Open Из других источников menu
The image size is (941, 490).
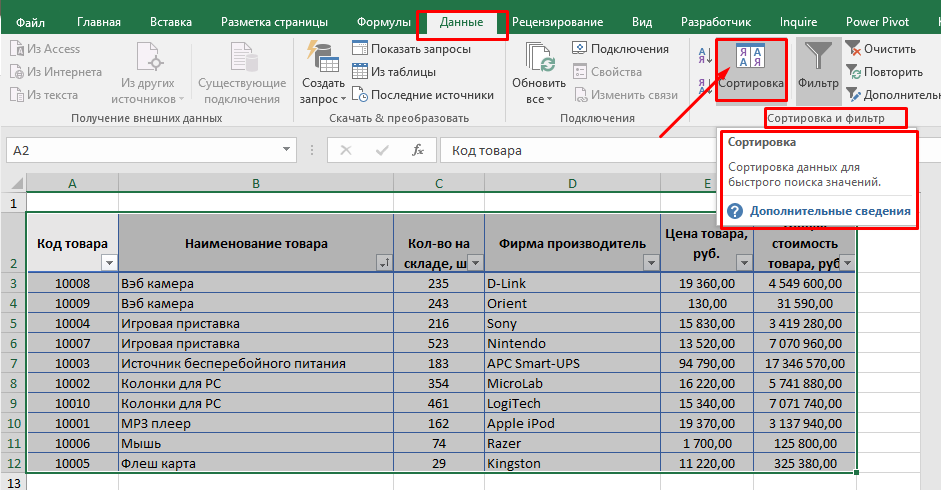coord(148,73)
